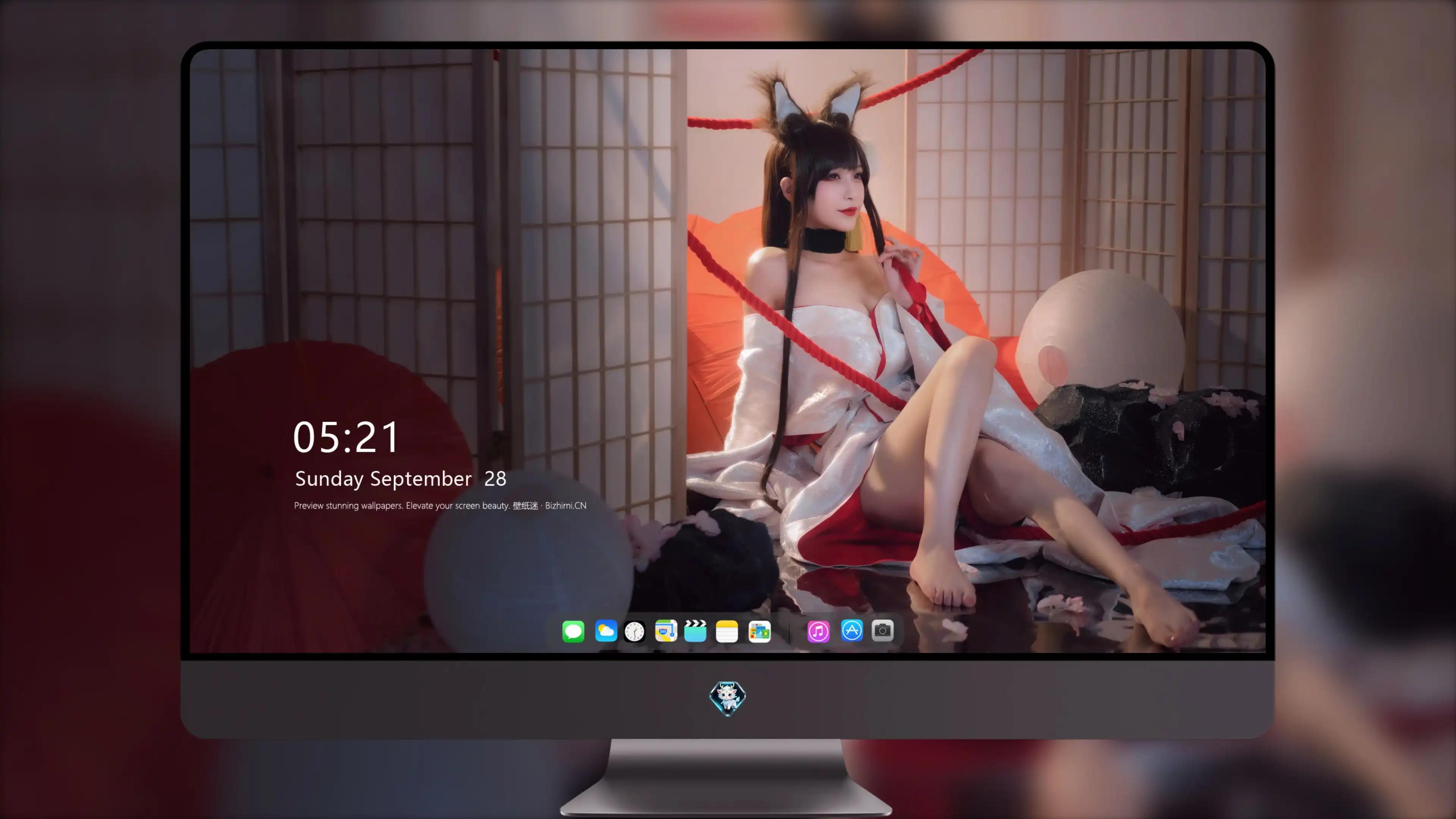
Task: Launch the Maps app from the dock
Action: pyautogui.click(x=666, y=631)
